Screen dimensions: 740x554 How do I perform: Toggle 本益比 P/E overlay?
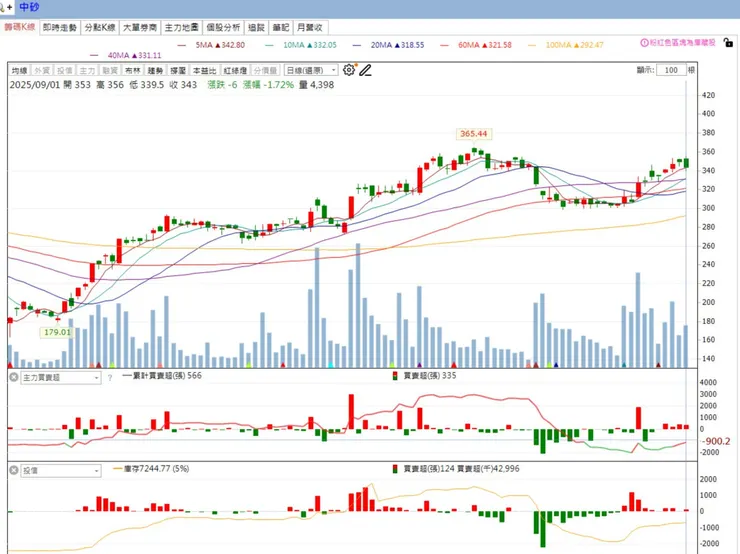(204, 70)
